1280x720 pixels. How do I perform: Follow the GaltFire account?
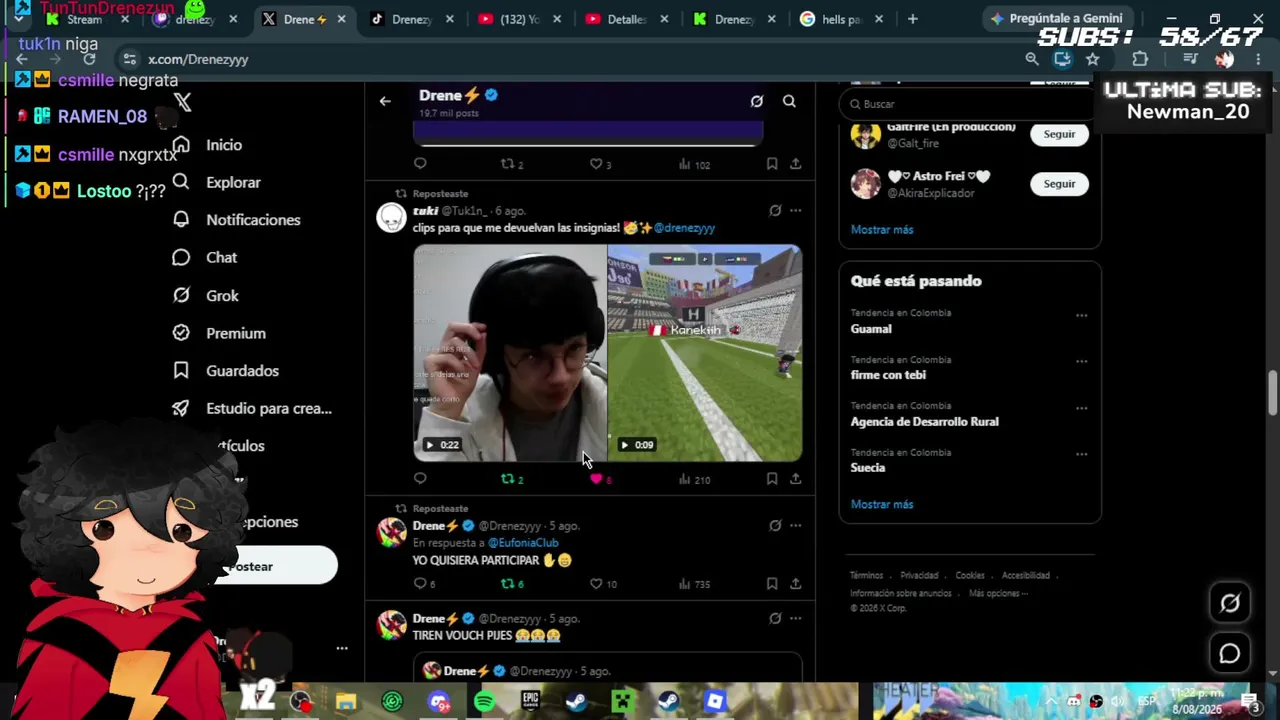pyautogui.click(x=1059, y=134)
